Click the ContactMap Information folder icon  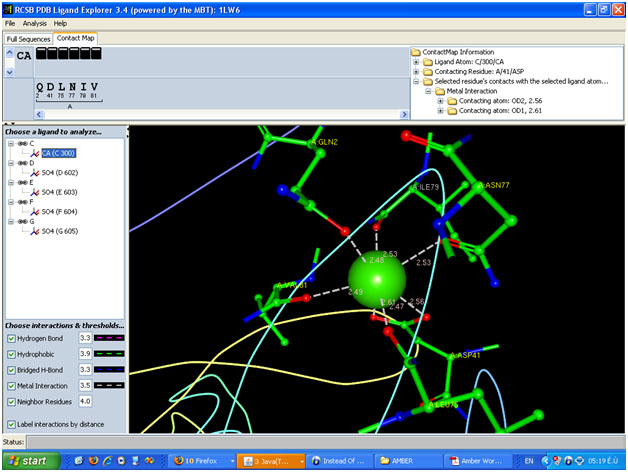tap(416, 52)
